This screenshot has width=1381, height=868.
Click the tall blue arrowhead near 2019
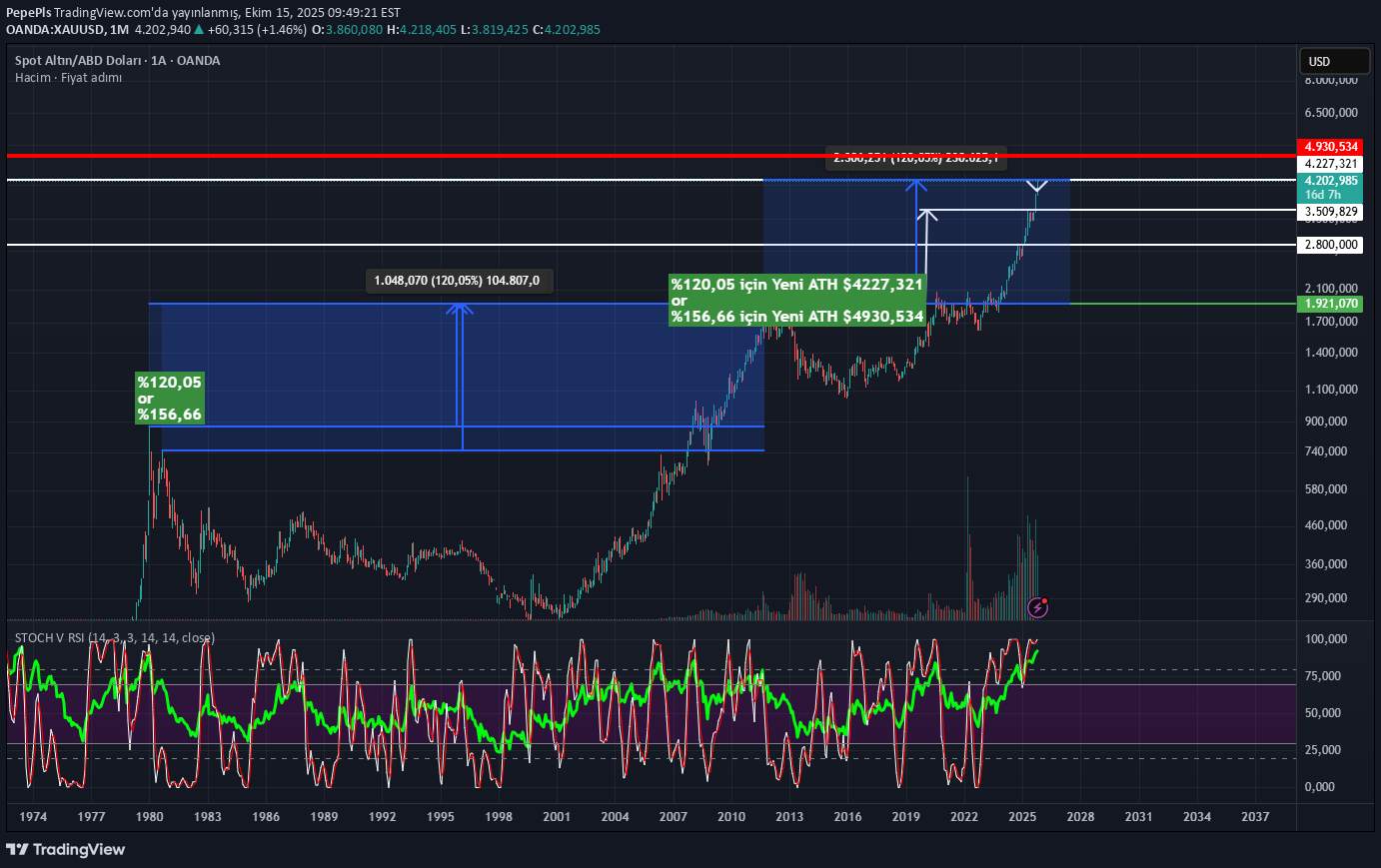click(x=915, y=185)
